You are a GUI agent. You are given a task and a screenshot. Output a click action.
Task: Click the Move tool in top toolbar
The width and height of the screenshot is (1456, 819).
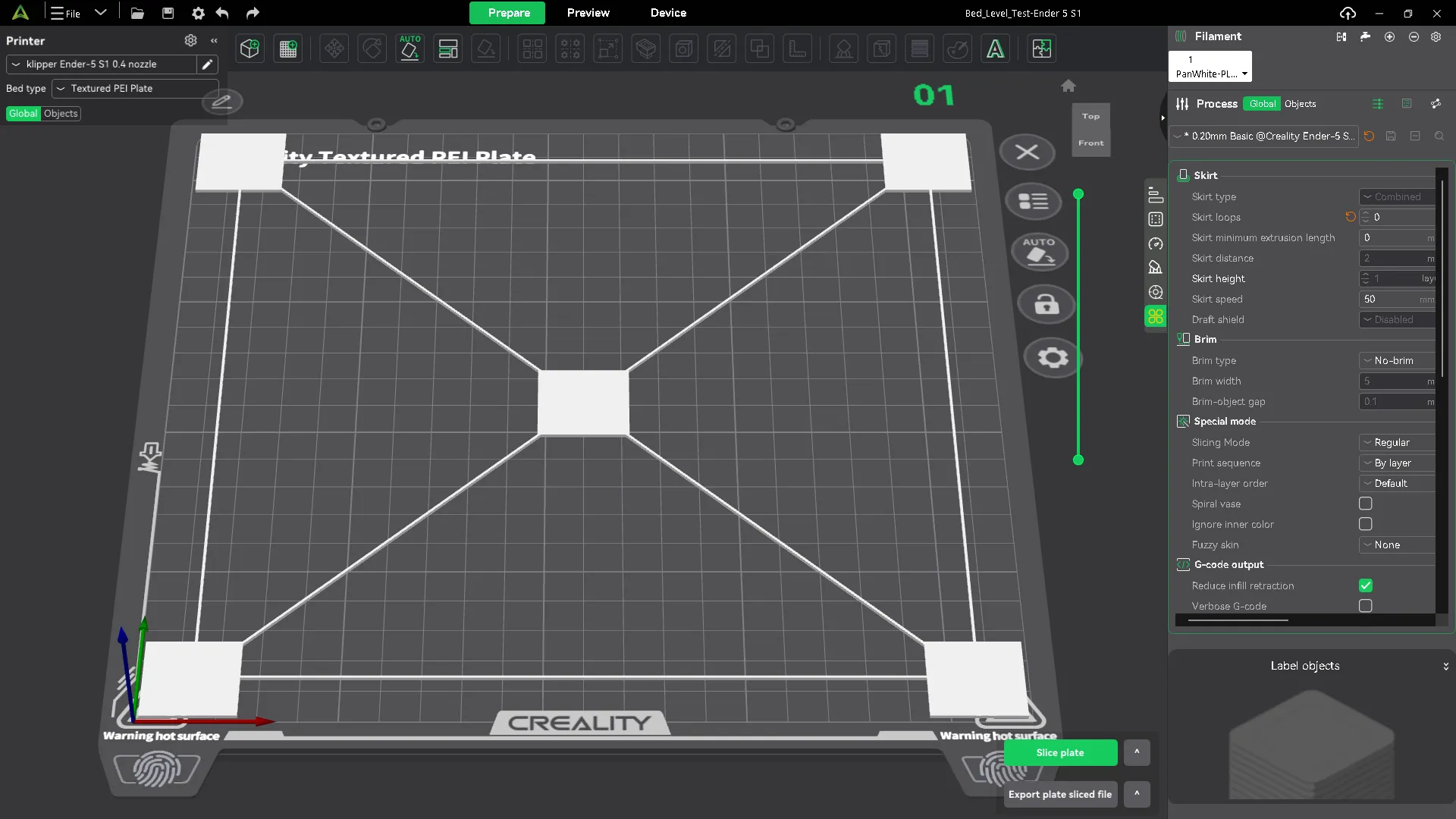(x=334, y=49)
